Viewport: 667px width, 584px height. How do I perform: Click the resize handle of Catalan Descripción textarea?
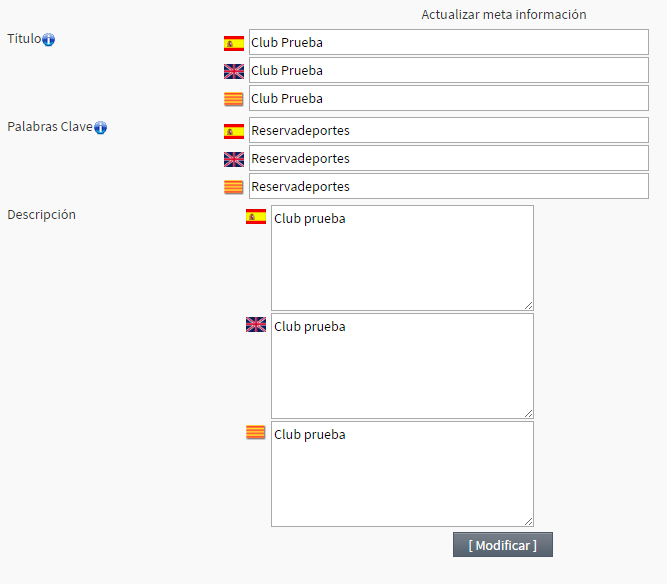528,521
